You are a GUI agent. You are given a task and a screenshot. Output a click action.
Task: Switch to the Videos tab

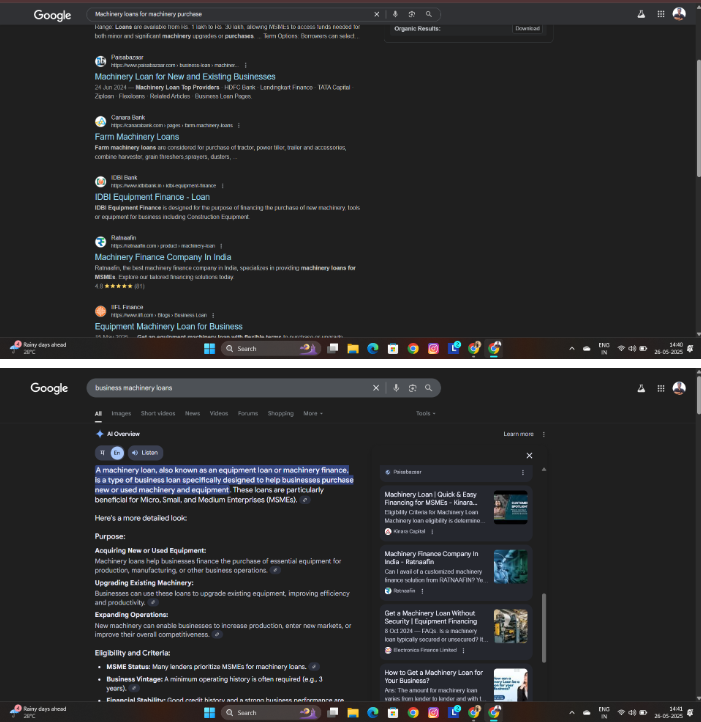(x=219, y=413)
